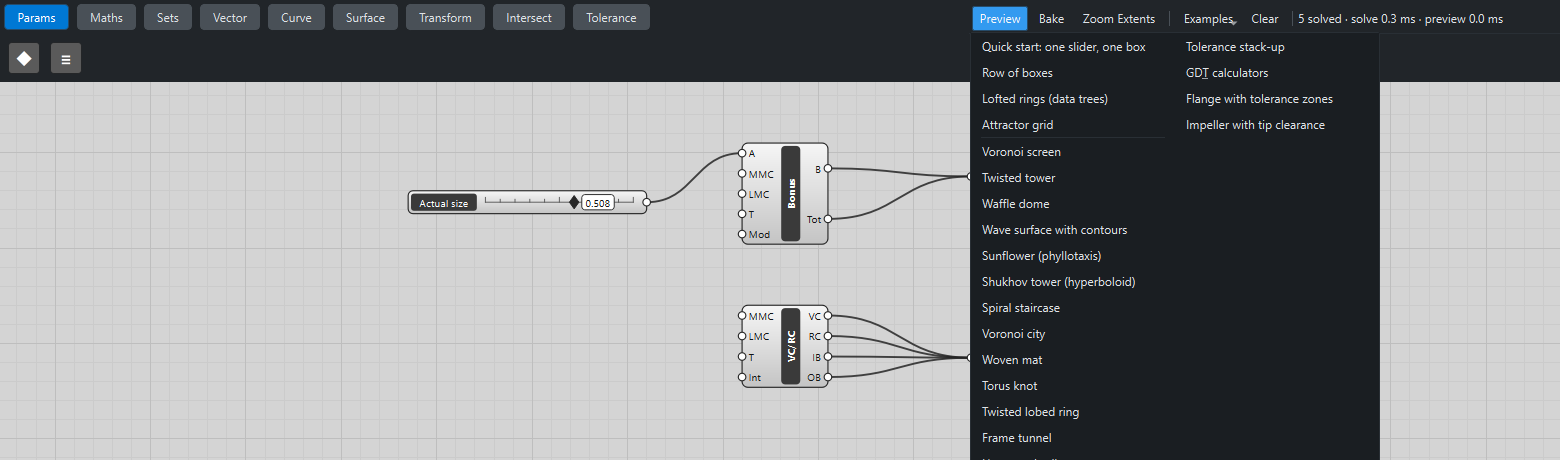Switch to the Maths tab
The height and width of the screenshot is (460, 1560).
[107, 17]
